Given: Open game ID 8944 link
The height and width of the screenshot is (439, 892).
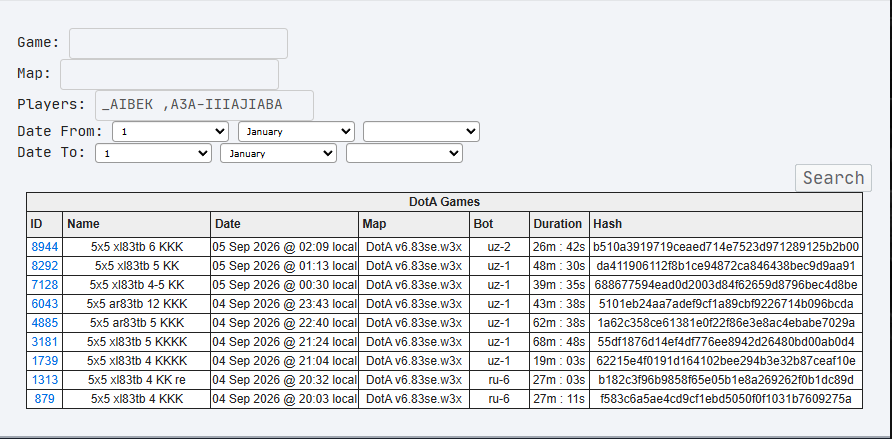Looking at the screenshot, I should tap(44, 247).
